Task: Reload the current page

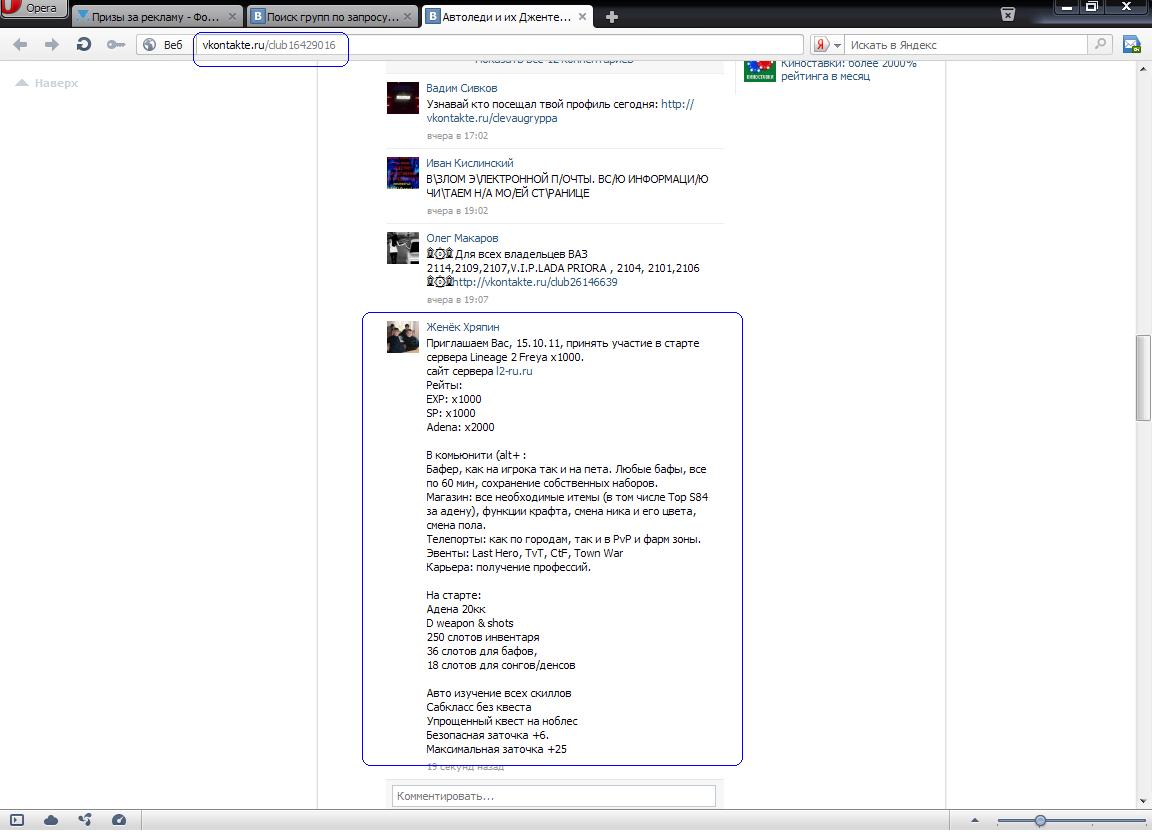Action: point(84,45)
